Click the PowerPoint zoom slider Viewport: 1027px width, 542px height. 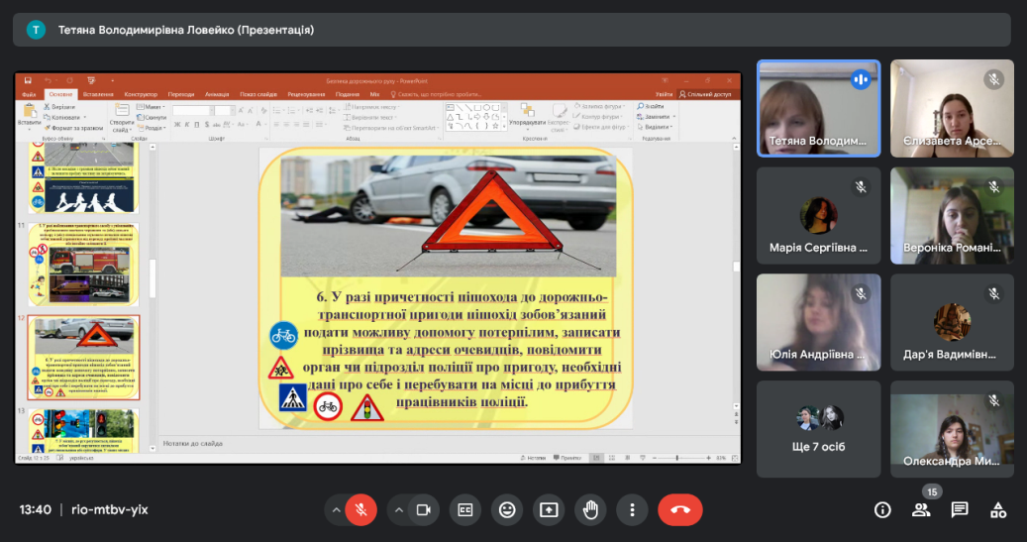pyautogui.click(x=680, y=458)
